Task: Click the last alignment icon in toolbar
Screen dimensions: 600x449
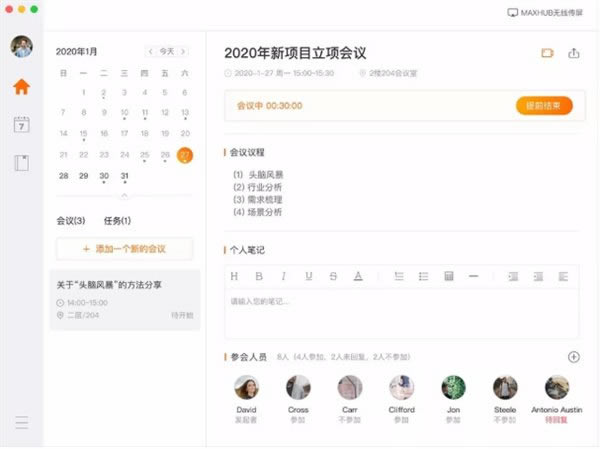Action: pos(563,276)
